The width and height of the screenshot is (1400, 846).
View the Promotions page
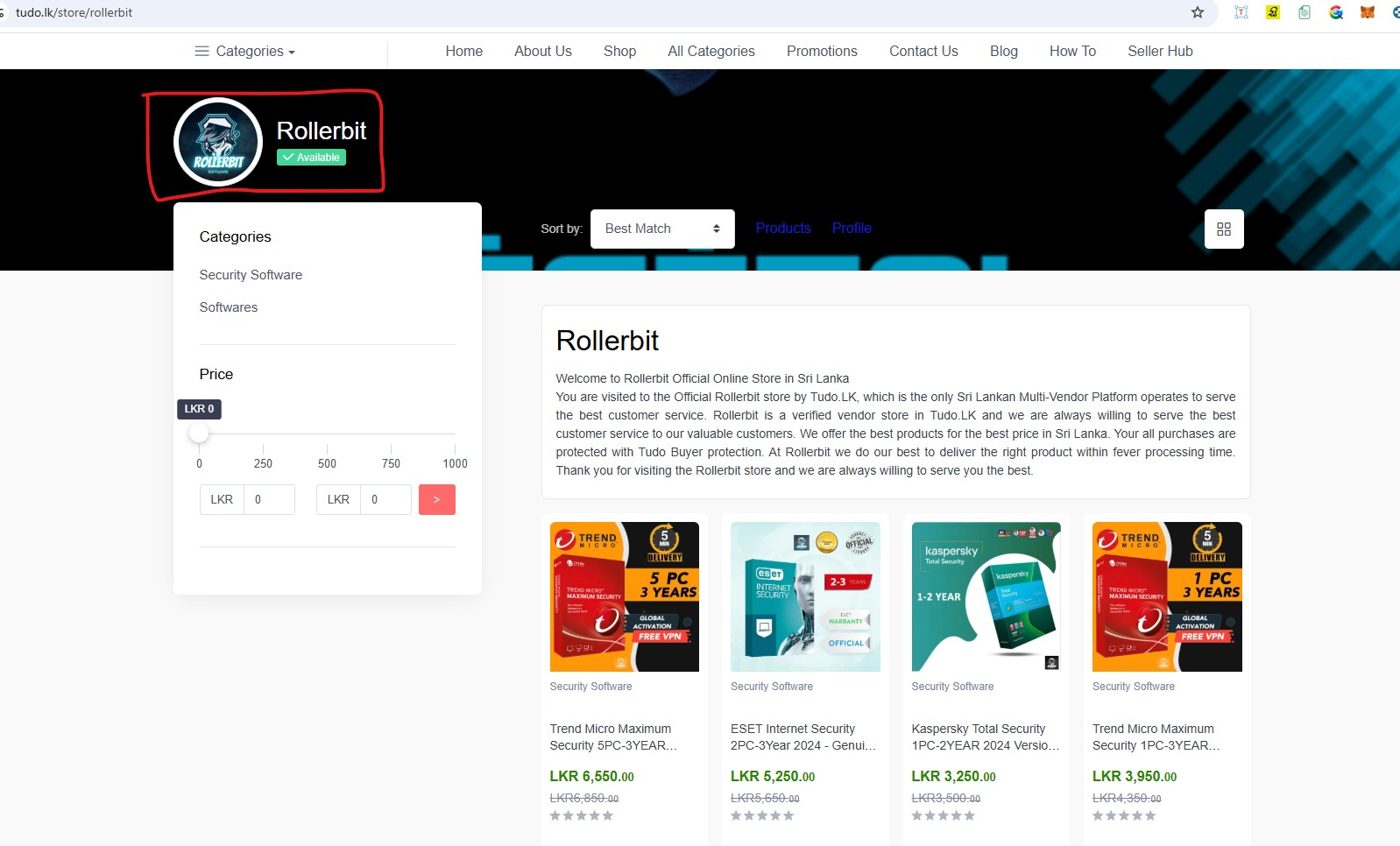click(x=822, y=51)
